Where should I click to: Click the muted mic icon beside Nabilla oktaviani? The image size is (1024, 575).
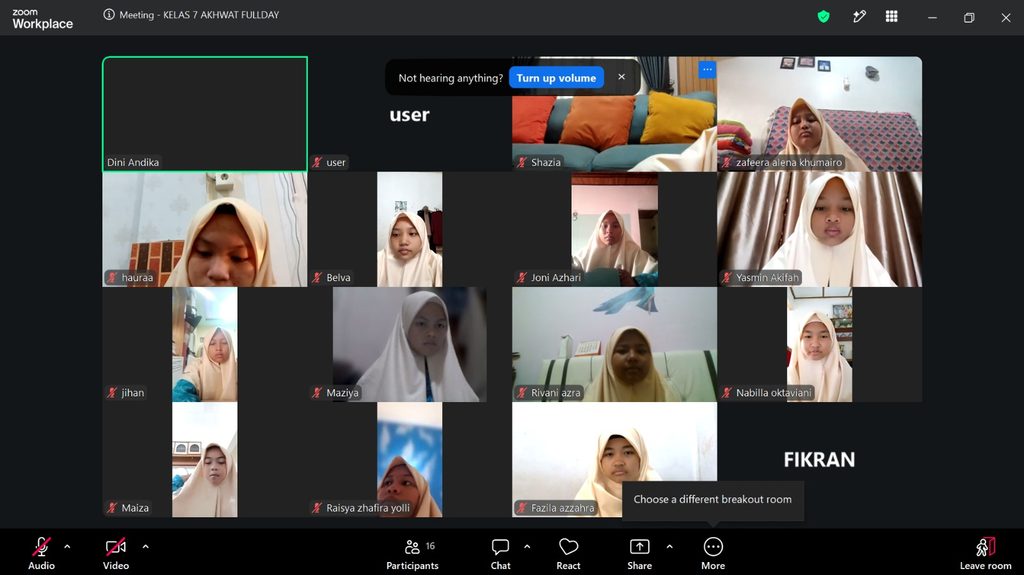pos(727,393)
